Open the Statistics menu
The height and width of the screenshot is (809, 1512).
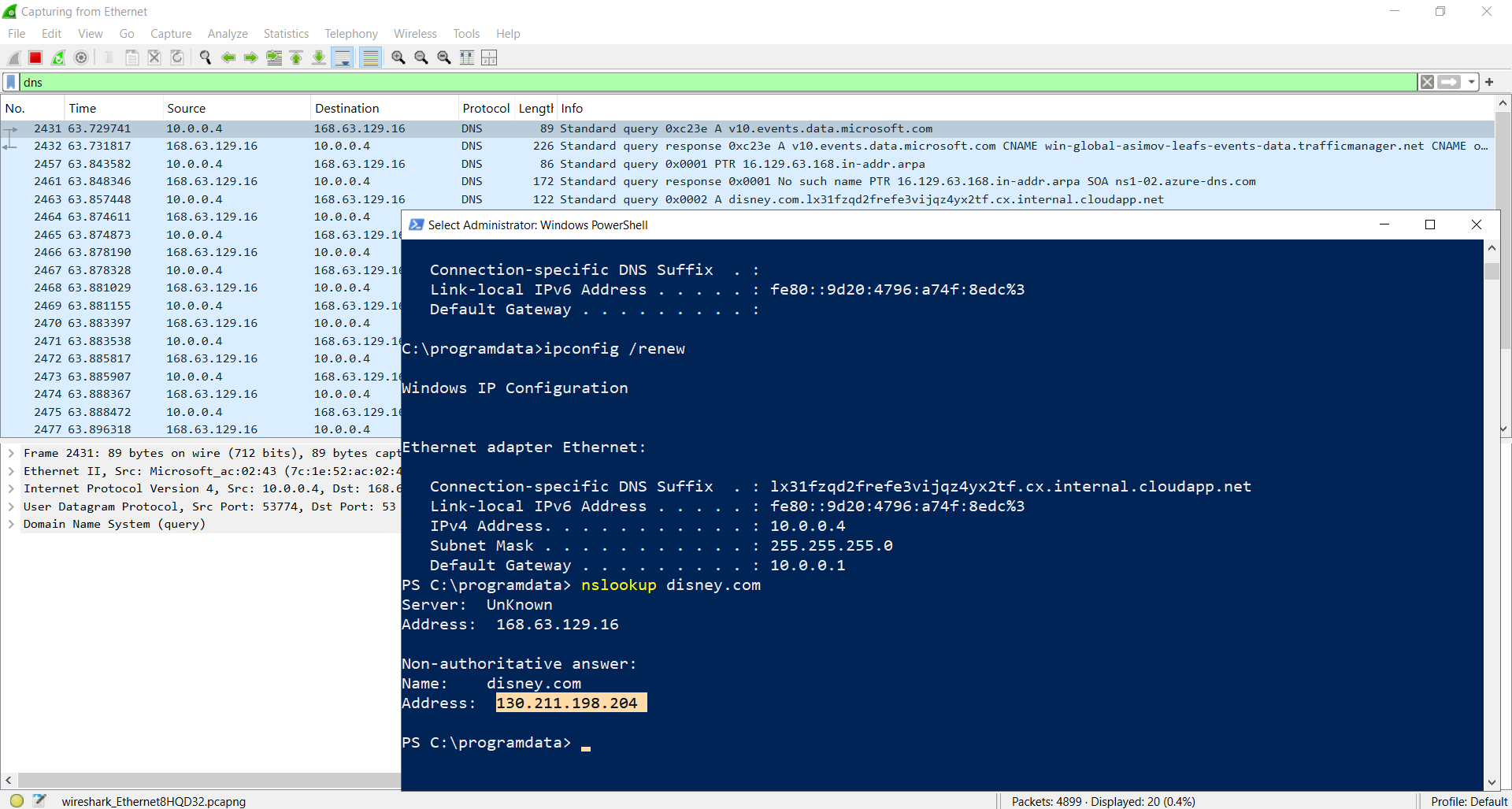(286, 34)
